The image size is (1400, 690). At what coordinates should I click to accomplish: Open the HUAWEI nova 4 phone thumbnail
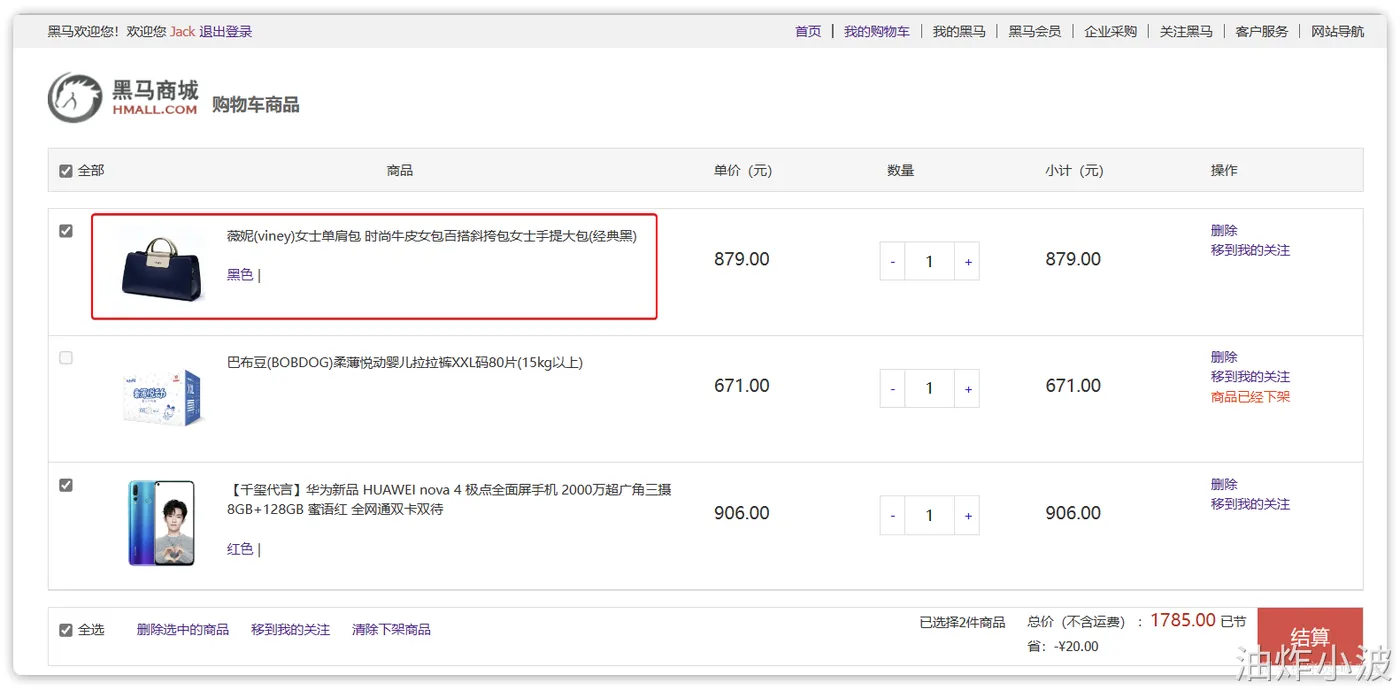pos(162,523)
